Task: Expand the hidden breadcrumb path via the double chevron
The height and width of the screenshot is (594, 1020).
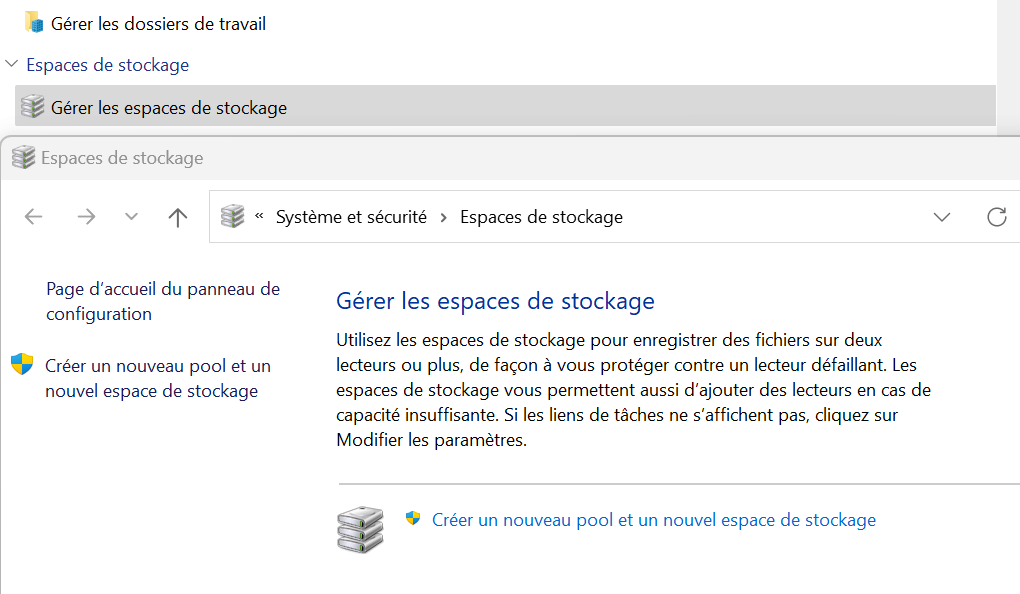Action: coord(260,216)
